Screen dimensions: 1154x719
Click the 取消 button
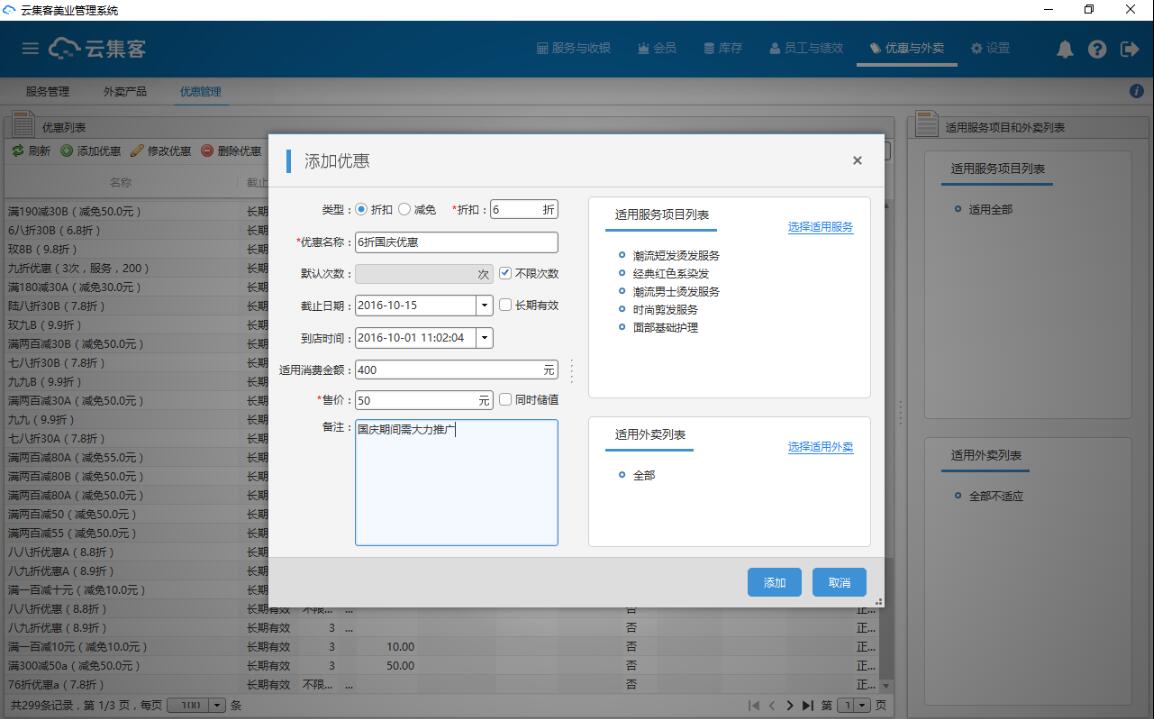coord(839,582)
